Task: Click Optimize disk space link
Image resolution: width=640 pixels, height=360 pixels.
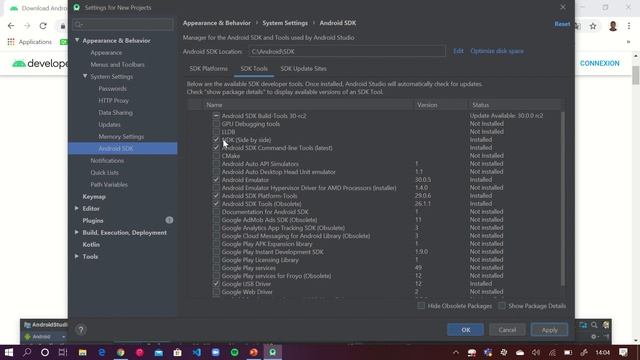Action: 497,51
